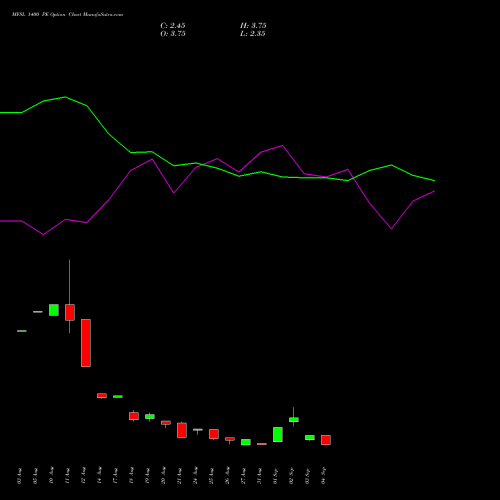Click the red candlestick for 25 Aug

[214, 434]
